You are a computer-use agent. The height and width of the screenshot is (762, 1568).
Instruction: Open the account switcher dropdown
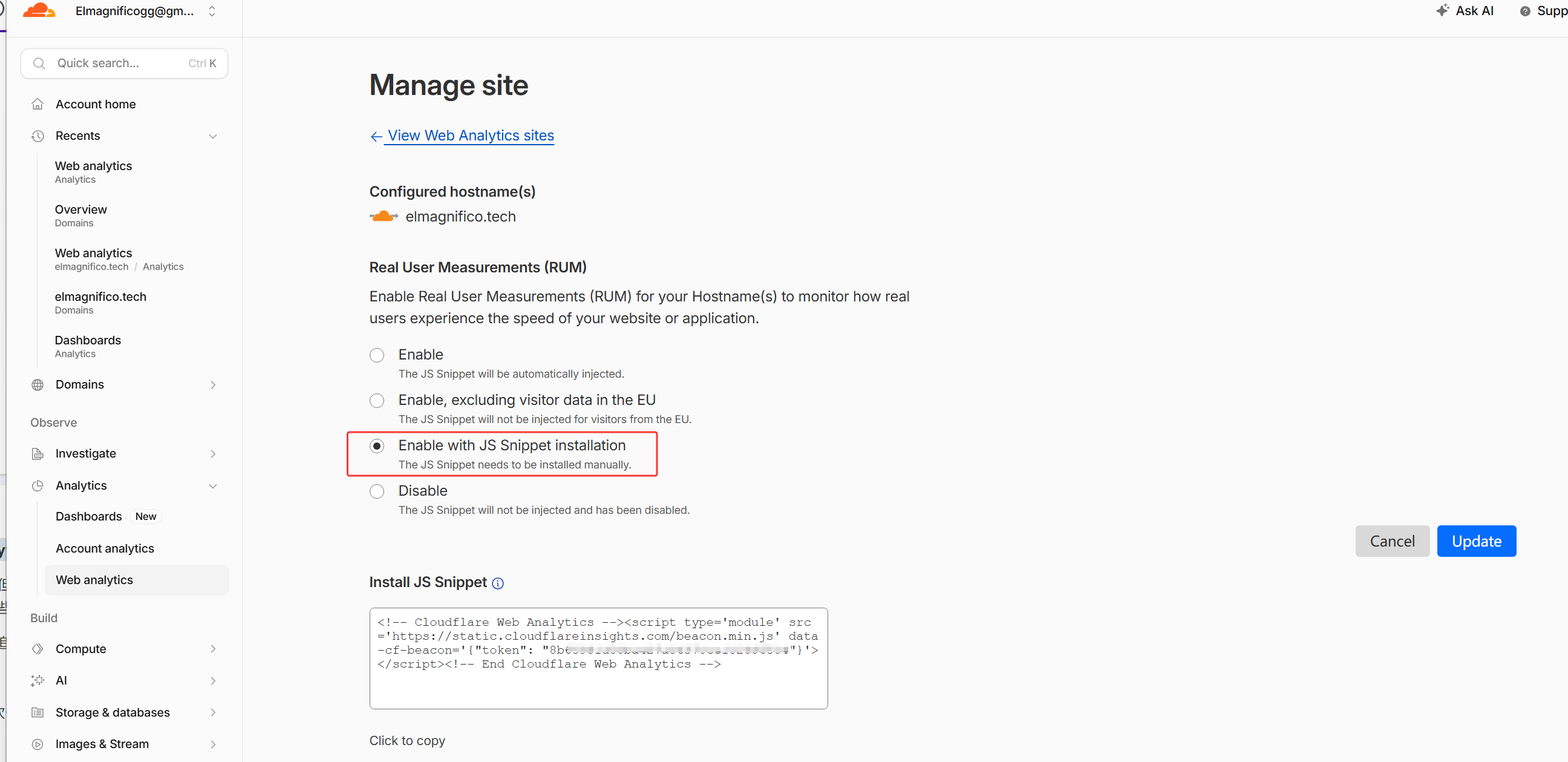coord(212,11)
